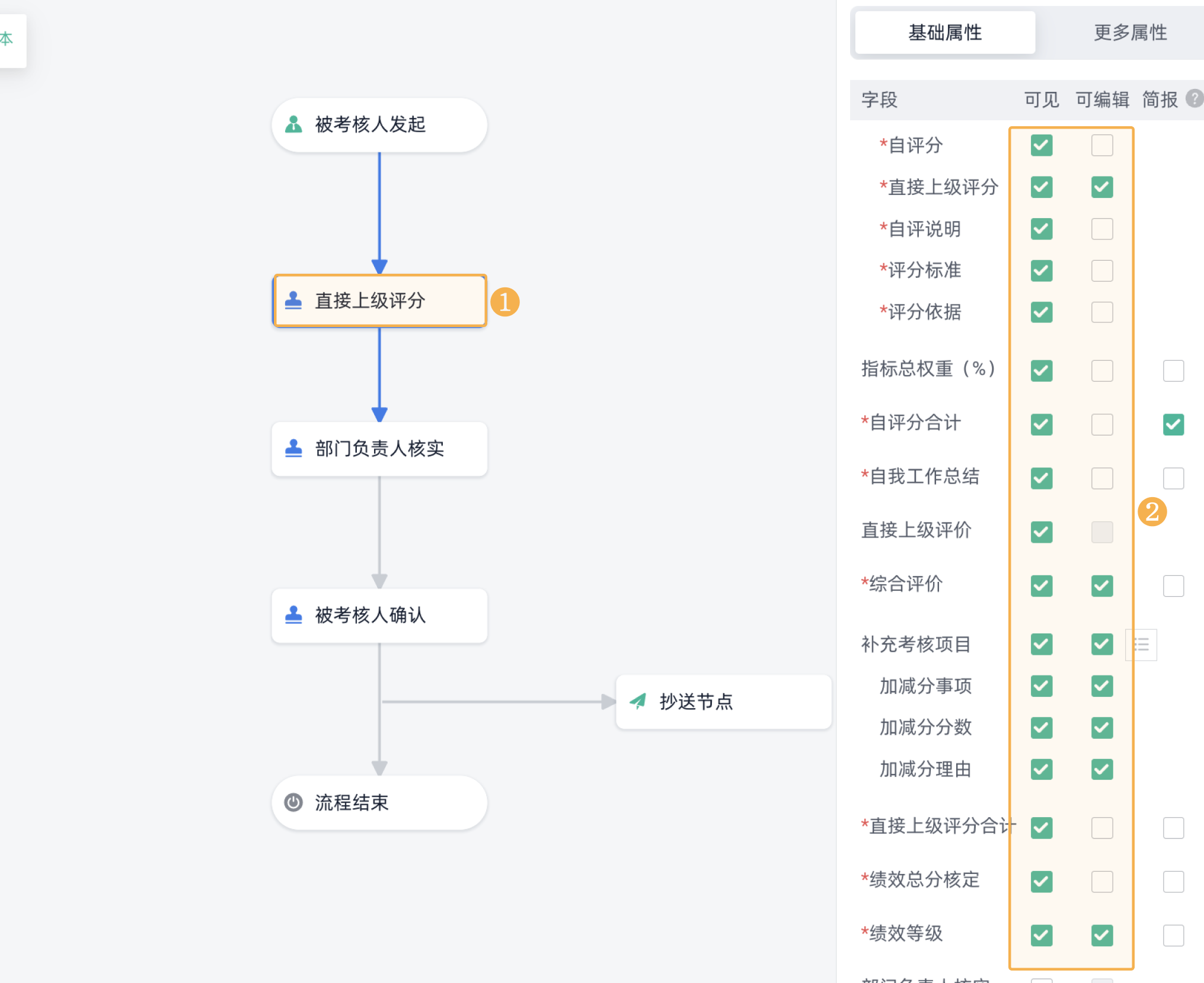The image size is (1204, 983).
Task: Click the person icon on 被考核人发起 node
Action: click(293, 124)
